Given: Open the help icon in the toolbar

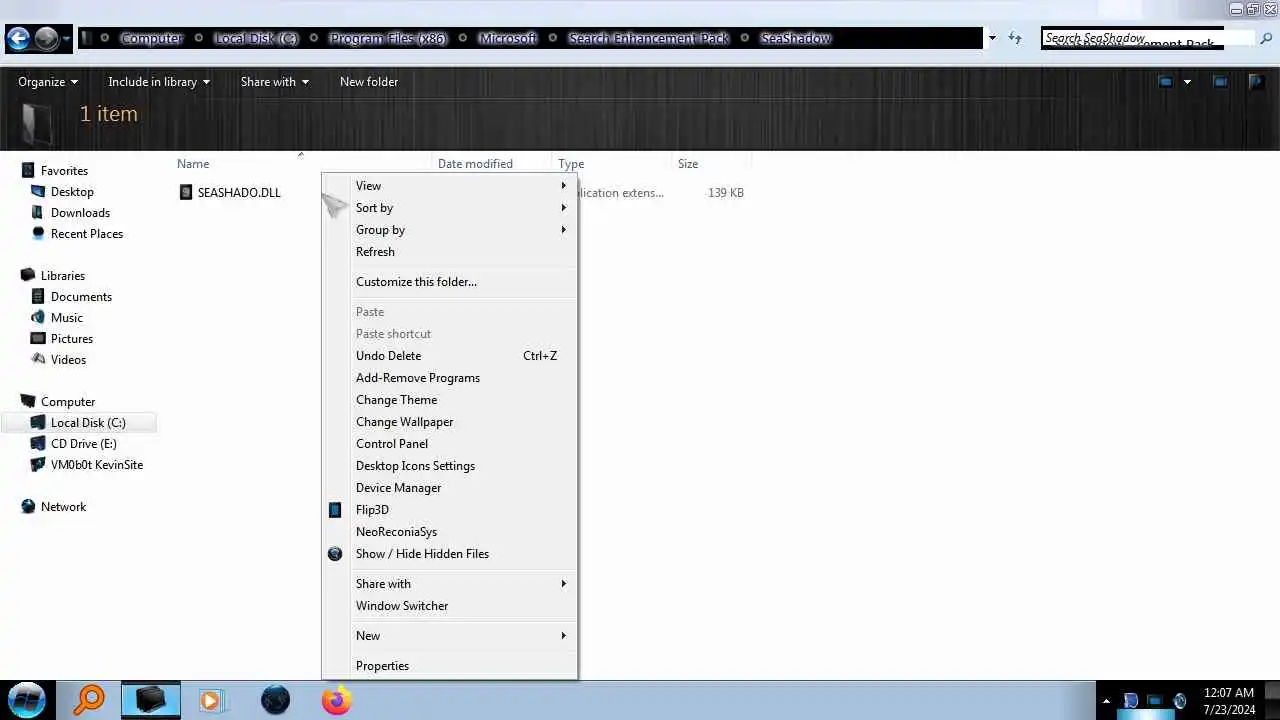Looking at the screenshot, I should coord(1256,82).
